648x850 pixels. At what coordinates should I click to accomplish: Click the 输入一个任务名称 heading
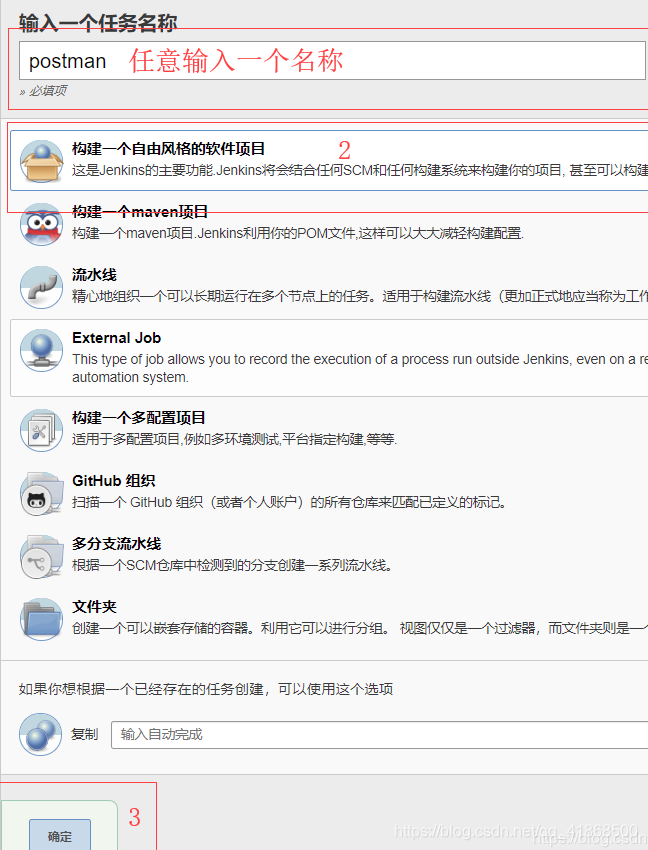tap(98, 23)
